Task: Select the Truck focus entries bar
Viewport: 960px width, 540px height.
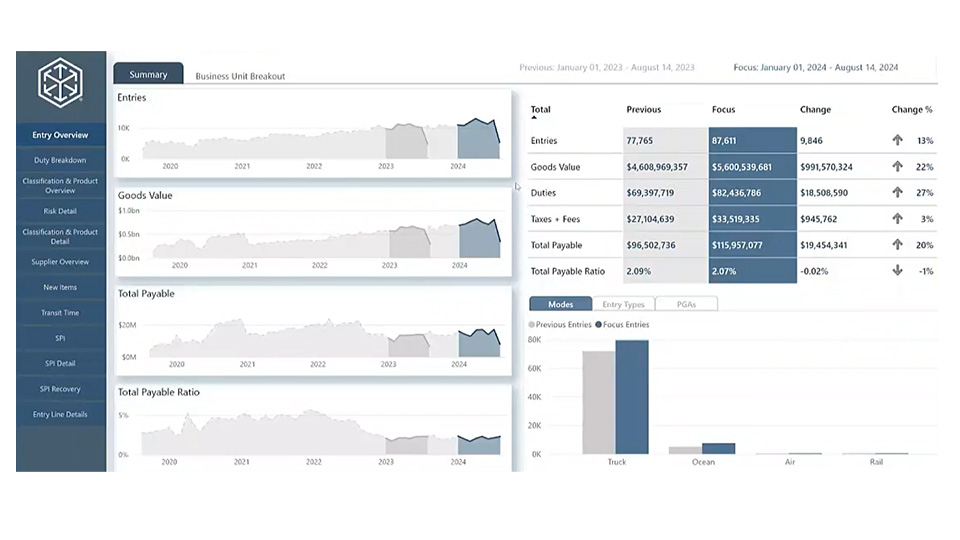Action: coord(632,398)
